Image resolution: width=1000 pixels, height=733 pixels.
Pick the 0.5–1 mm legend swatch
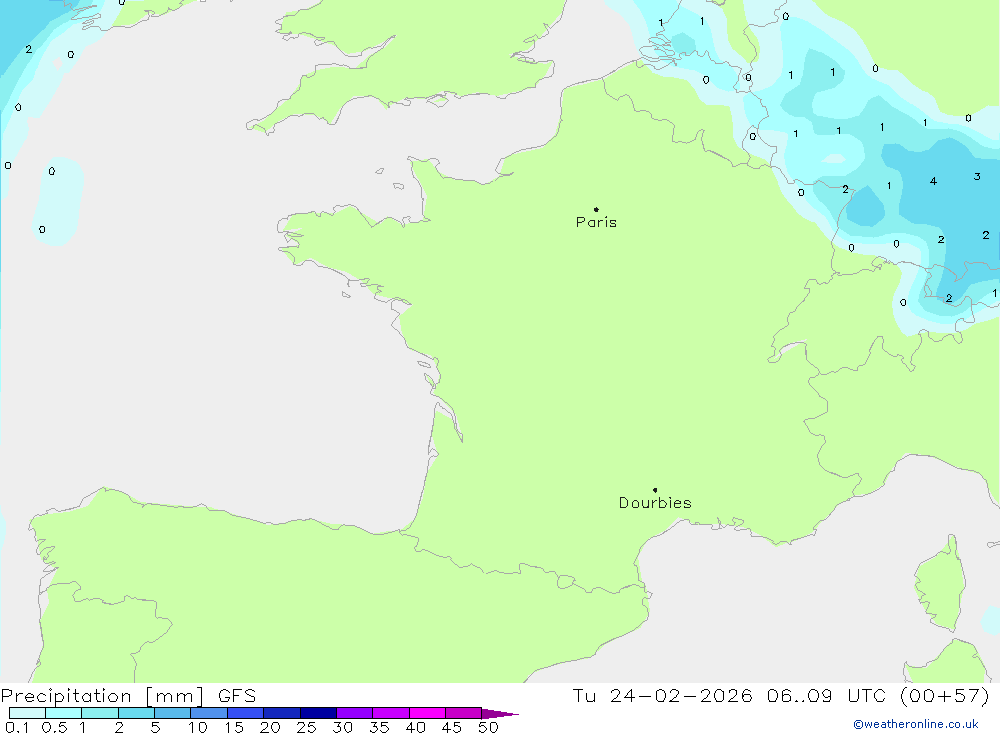point(64,713)
